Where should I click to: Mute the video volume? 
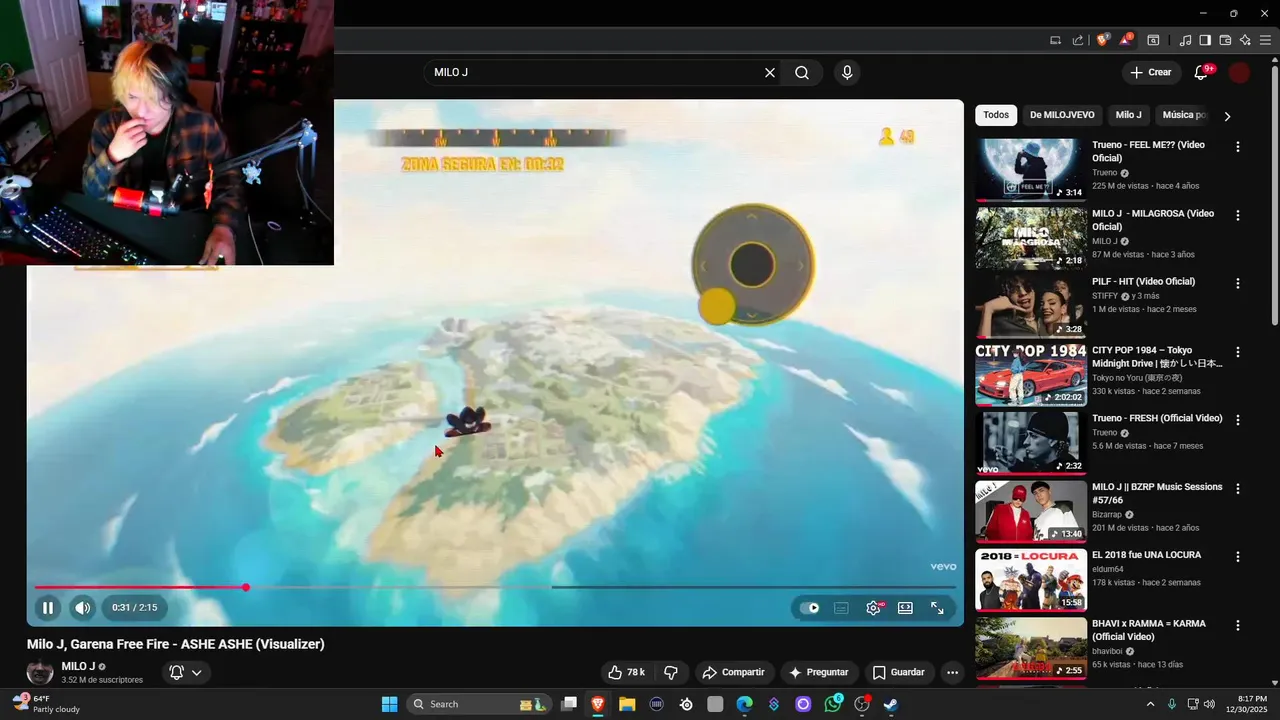coord(82,607)
